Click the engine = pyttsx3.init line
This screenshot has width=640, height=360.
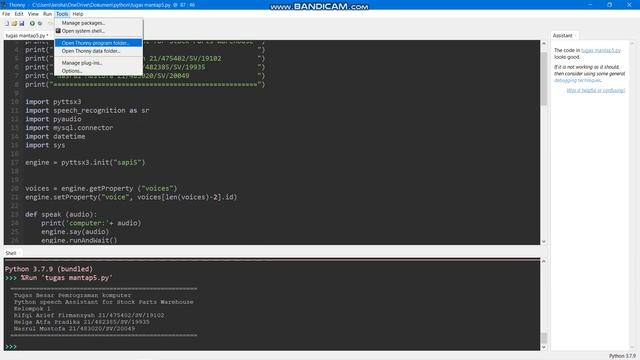pos(85,162)
